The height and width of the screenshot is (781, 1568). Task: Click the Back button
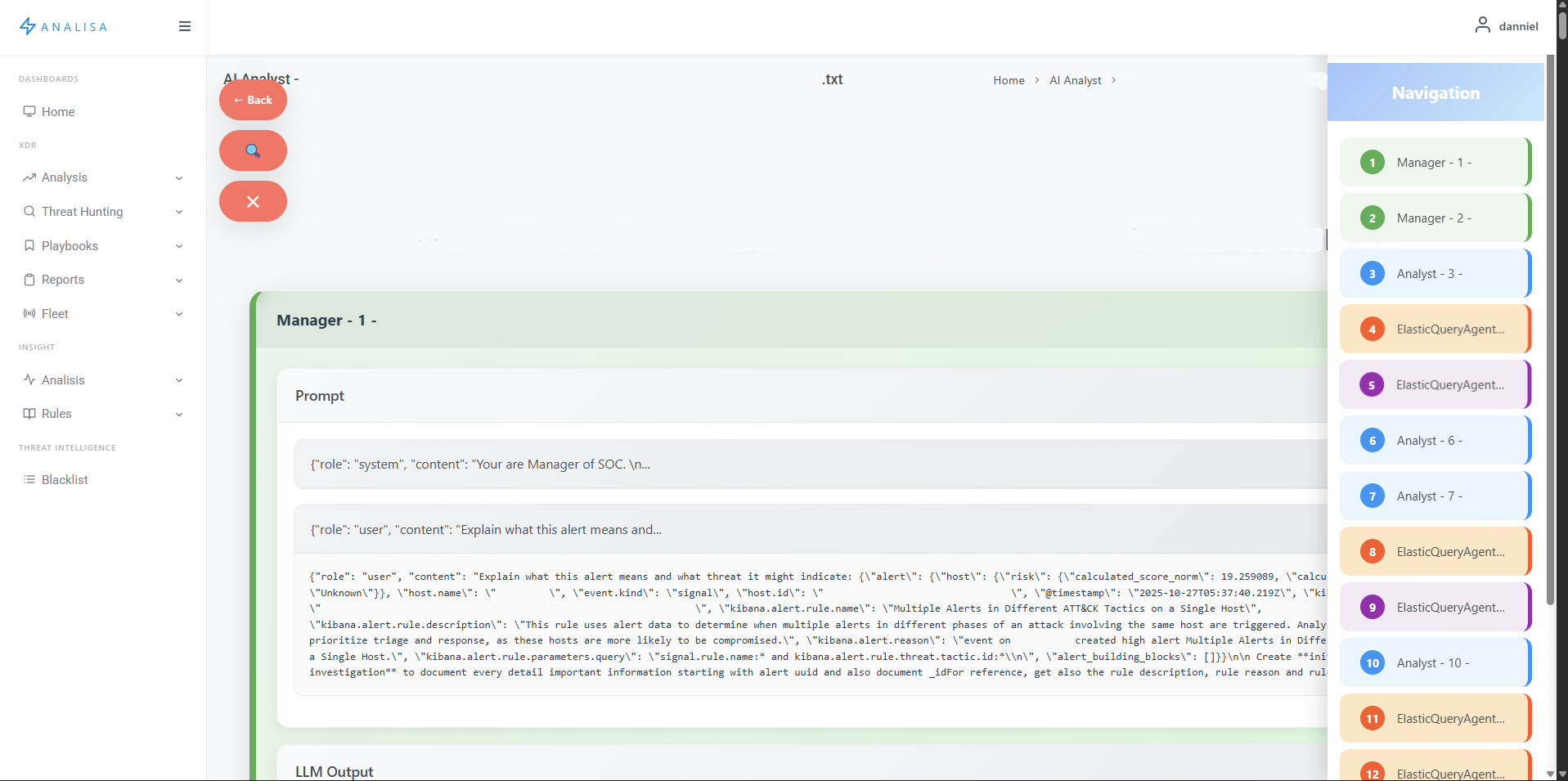point(253,100)
